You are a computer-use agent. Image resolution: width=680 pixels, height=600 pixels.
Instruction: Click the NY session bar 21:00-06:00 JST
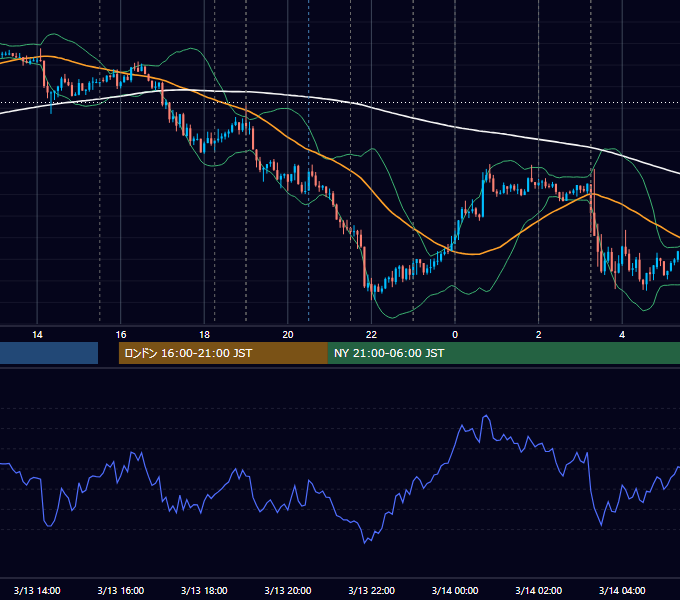504,353
